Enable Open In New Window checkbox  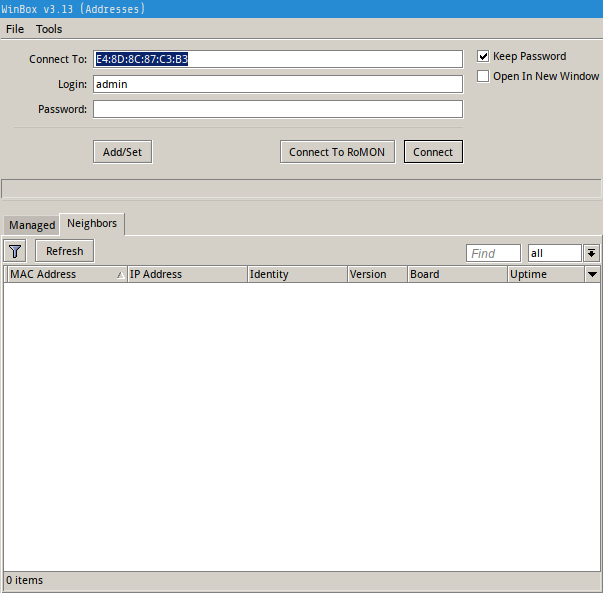pyautogui.click(x=484, y=76)
